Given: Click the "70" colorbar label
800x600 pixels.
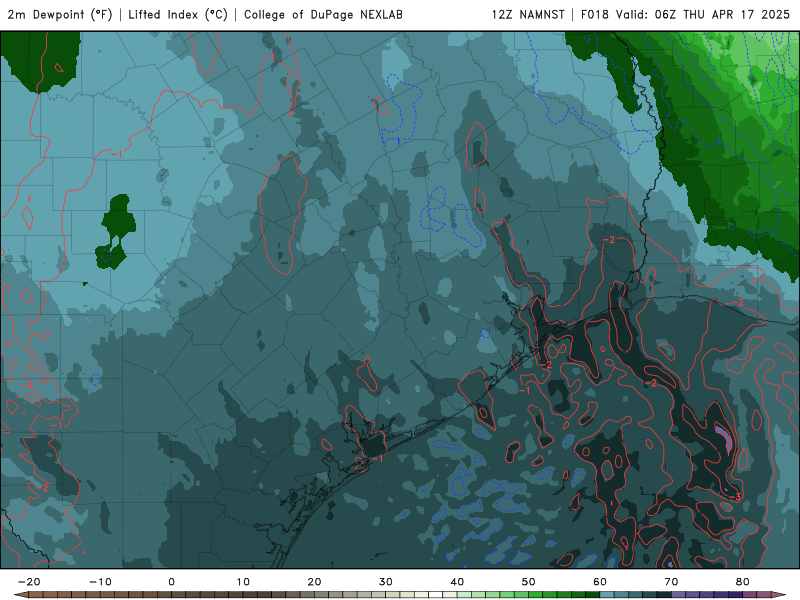Looking at the screenshot, I should (x=671, y=582).
